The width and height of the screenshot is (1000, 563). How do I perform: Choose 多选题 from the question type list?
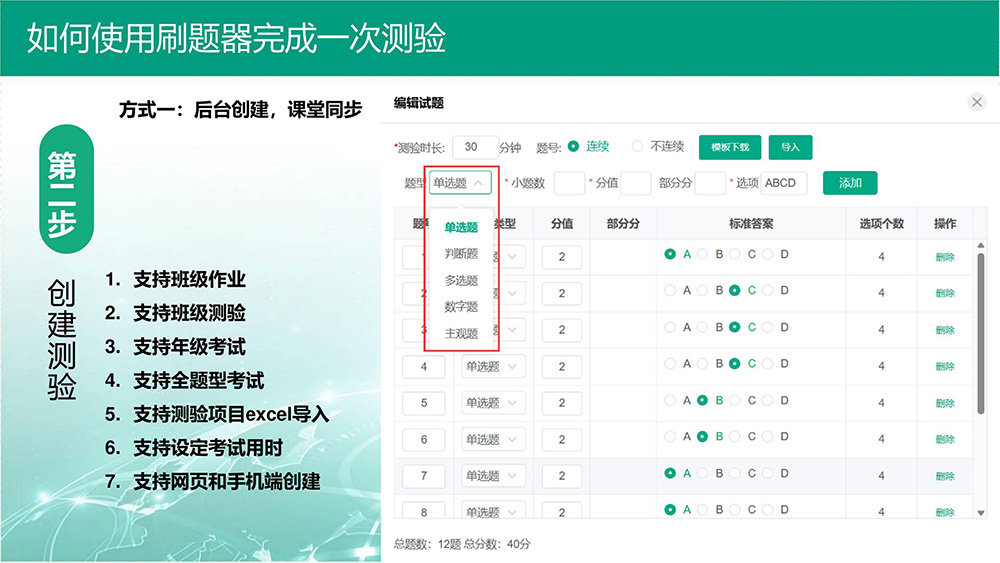pos(461,281)
